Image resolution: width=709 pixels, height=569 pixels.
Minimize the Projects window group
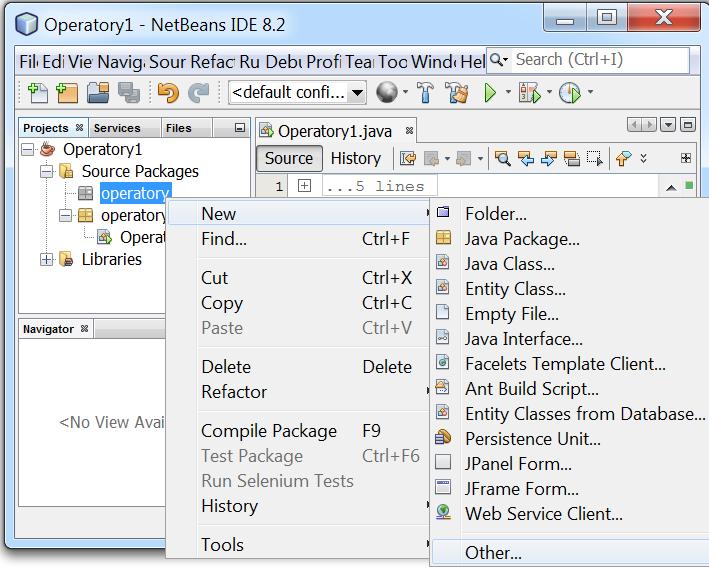240,128
